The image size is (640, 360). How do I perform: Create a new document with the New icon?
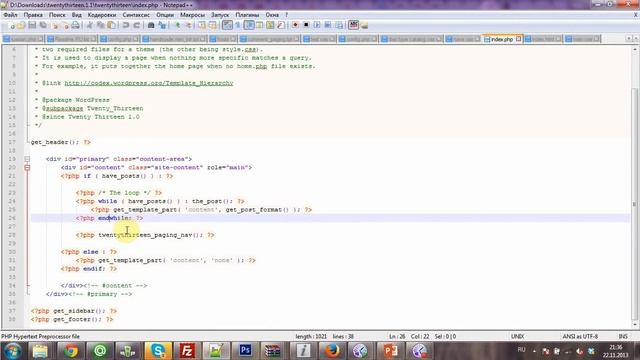click(11, 25)
